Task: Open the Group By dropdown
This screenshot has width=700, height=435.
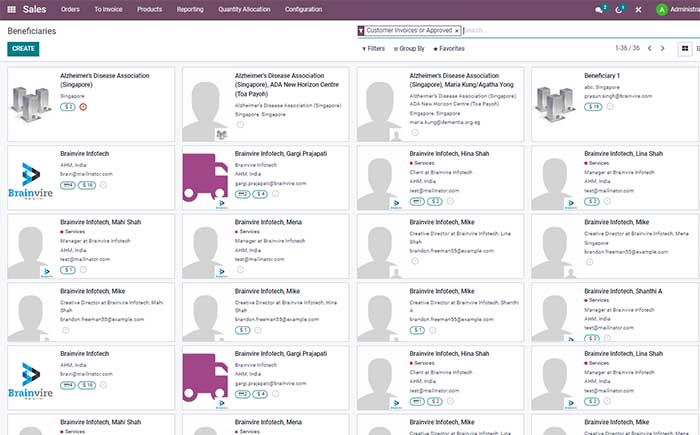Action: [x=409, y=48]
